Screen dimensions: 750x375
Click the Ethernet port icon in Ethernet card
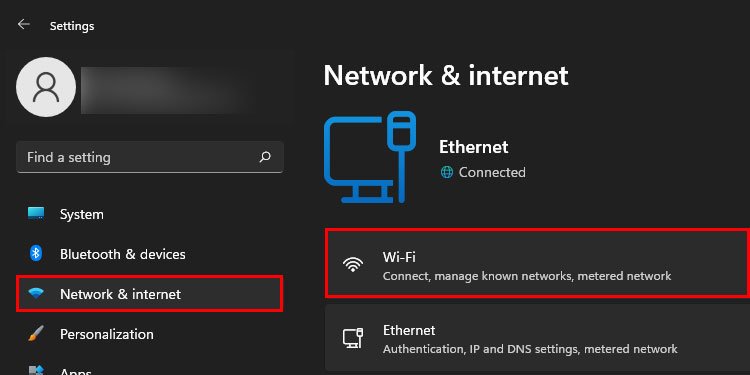pyautogui.click(x=353, y=338)
